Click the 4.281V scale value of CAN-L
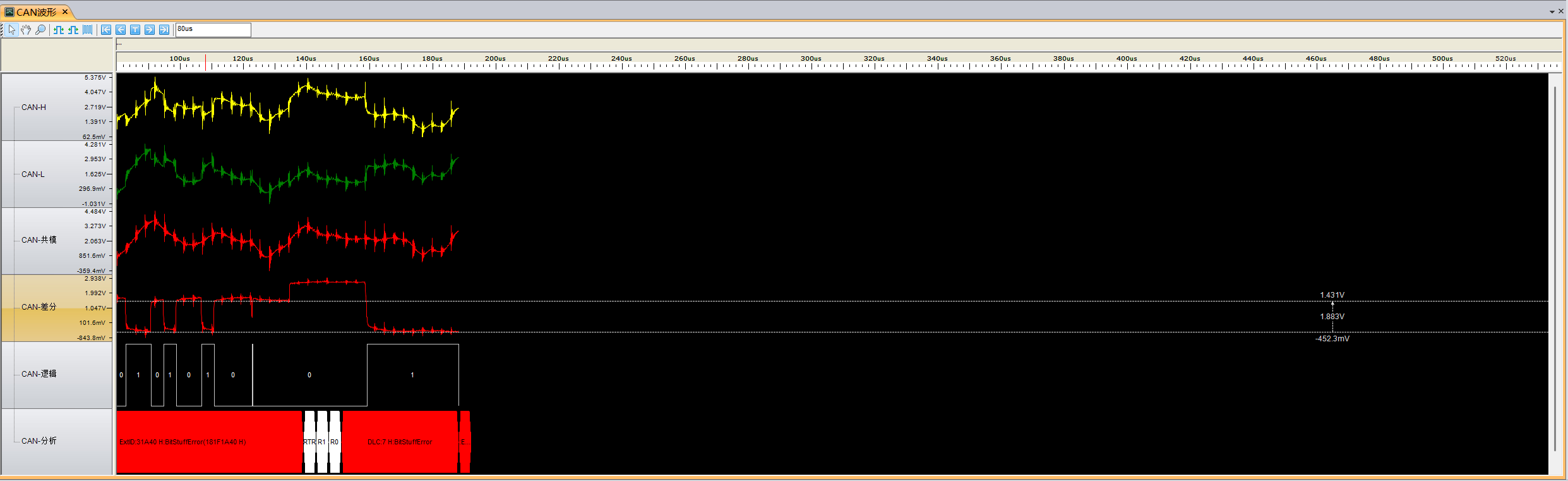 point(95,145)
